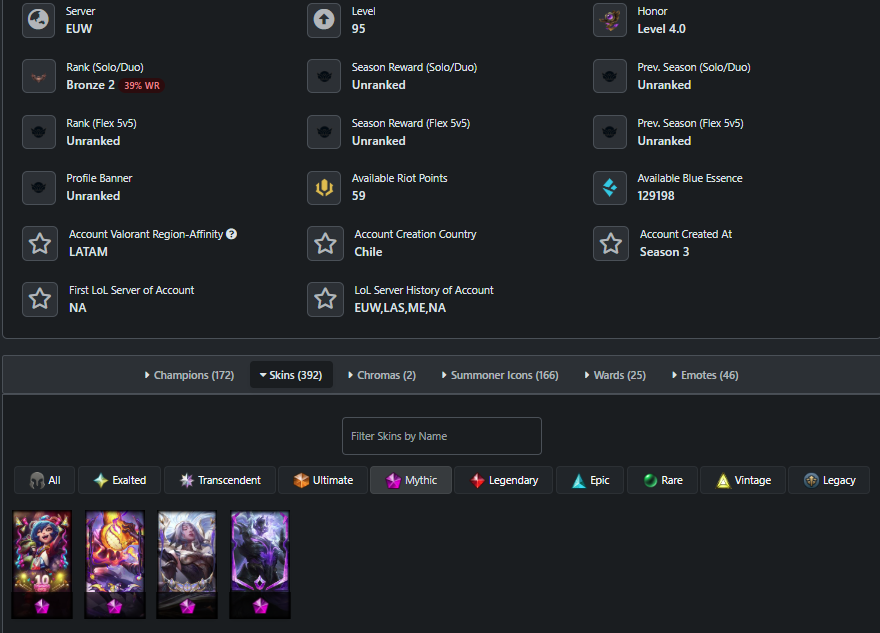Select the Season 3 creation value
The image size is (880, 633).
(664, 252)
